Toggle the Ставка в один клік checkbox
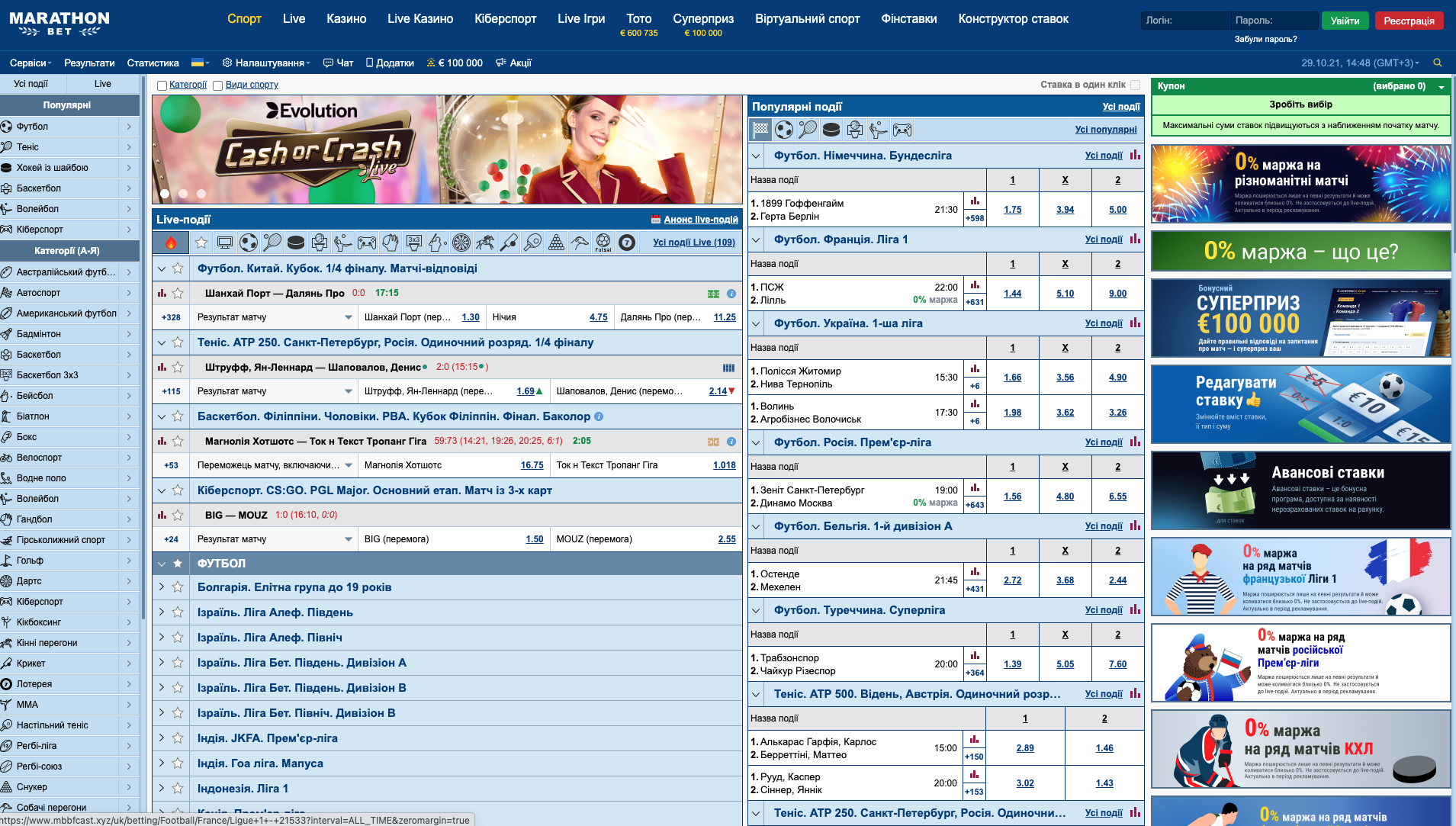 [x=1135, y=85]
